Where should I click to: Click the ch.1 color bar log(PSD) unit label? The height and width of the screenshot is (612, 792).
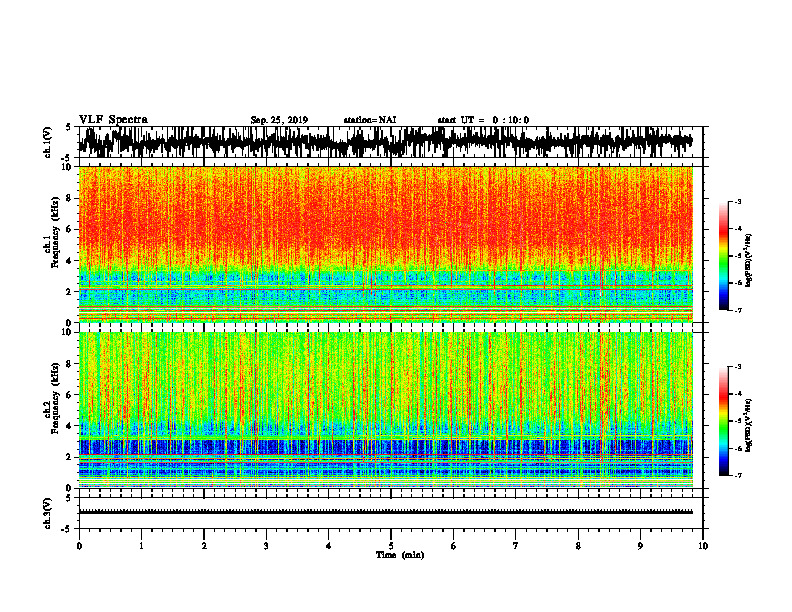pyautogui.click(x=749, y=260)
